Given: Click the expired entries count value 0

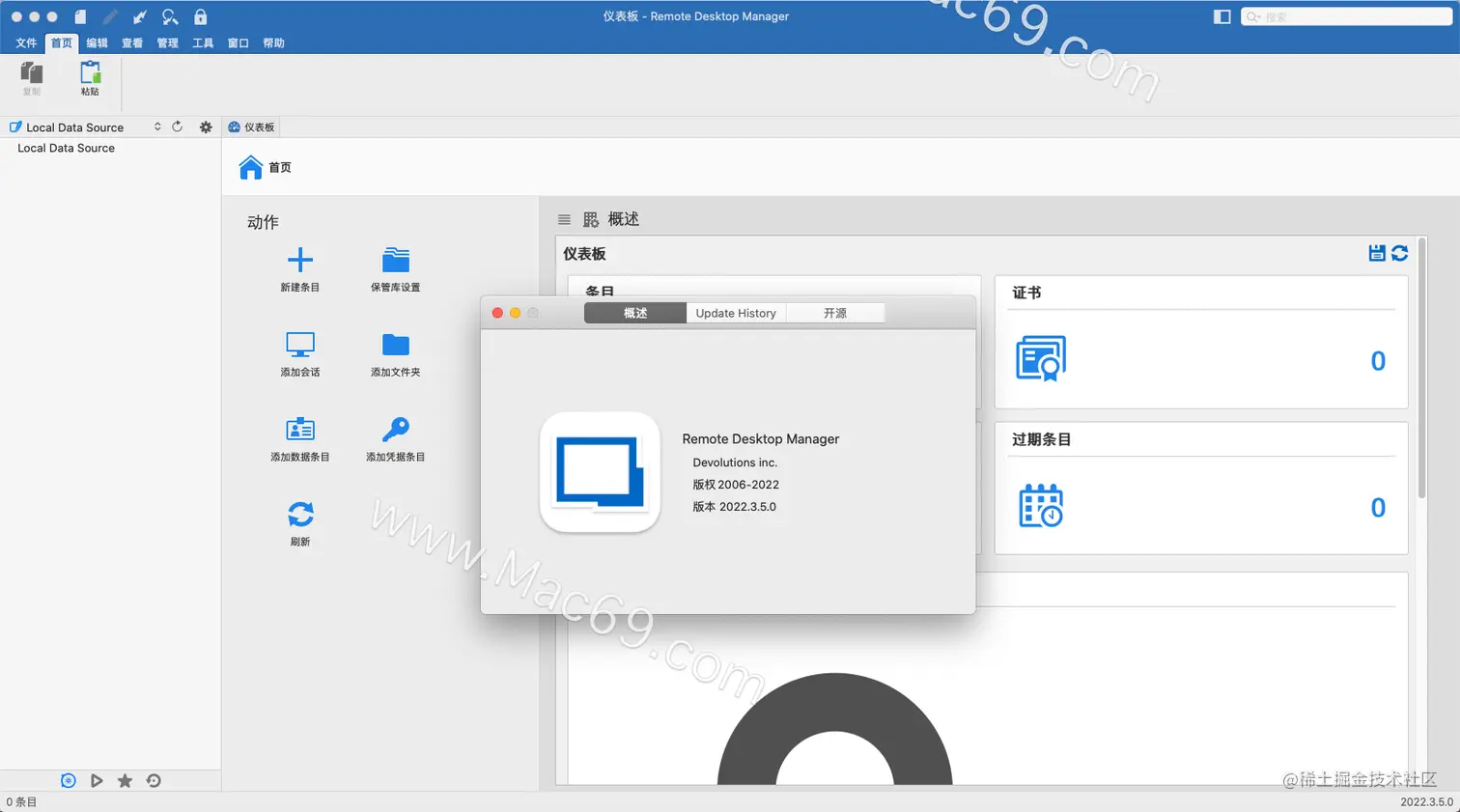Looking at the screenshot, I should (x=1378, y=507).
